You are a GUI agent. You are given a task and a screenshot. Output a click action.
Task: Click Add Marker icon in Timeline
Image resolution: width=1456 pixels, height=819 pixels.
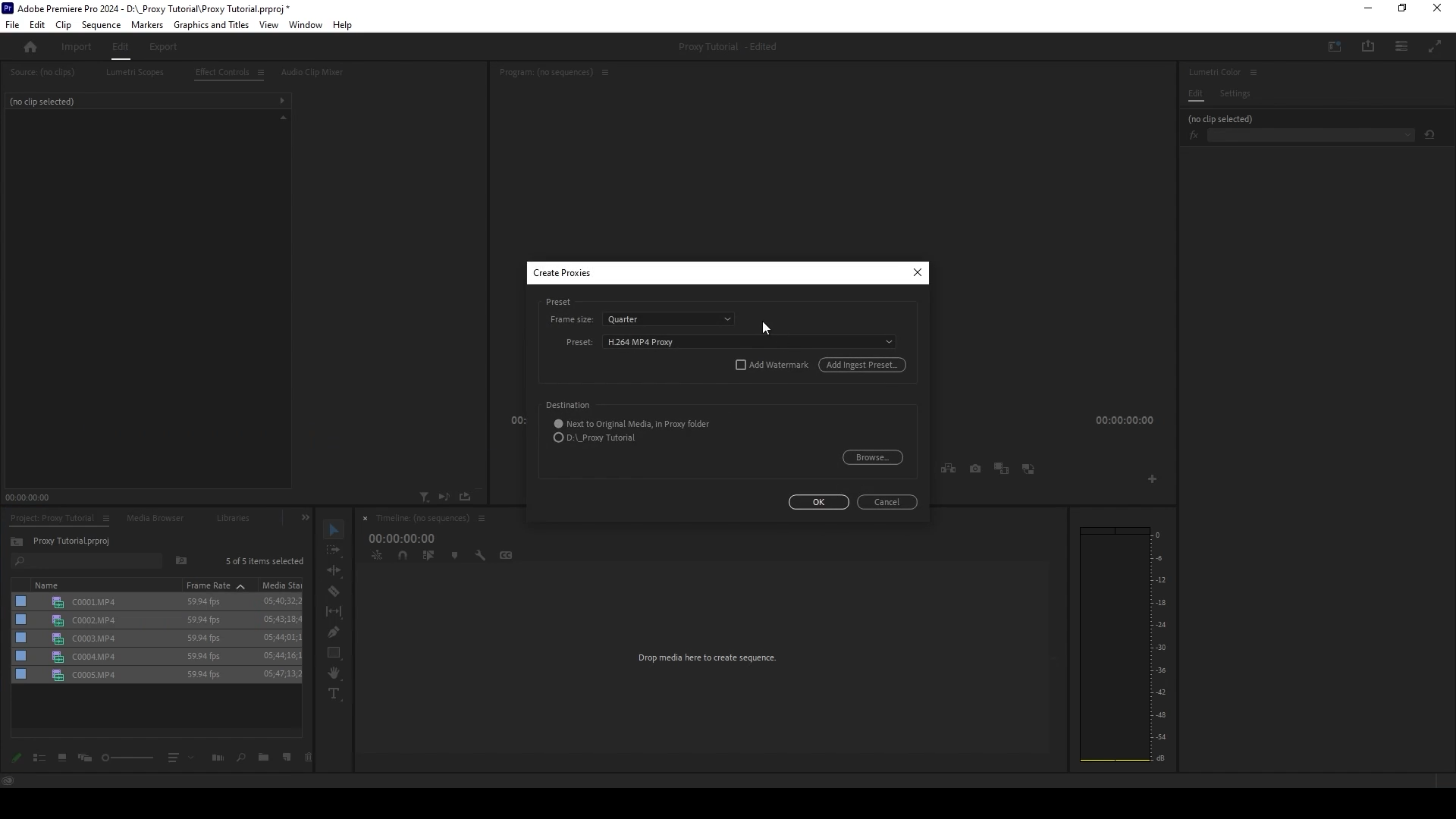point(454,556)
